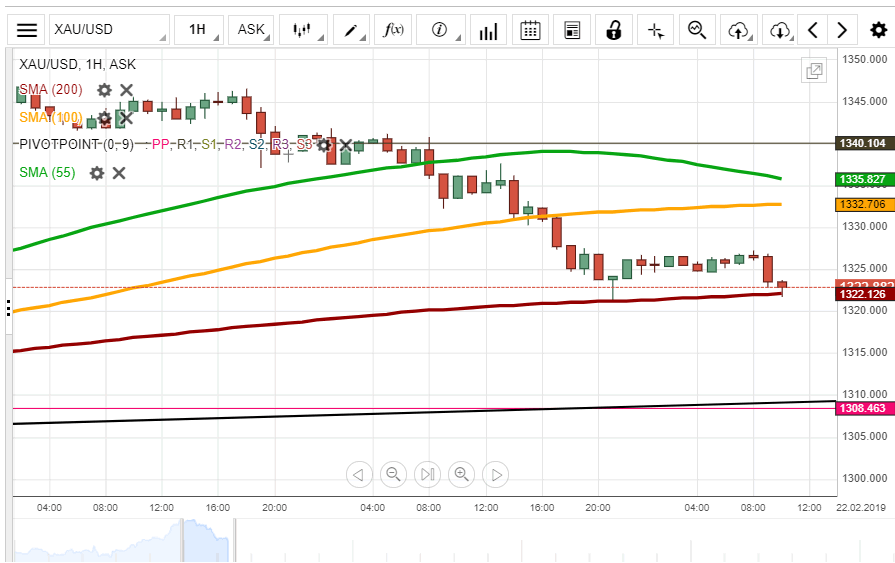Open chart settings gear in toolbar

(x=878, y=30)
